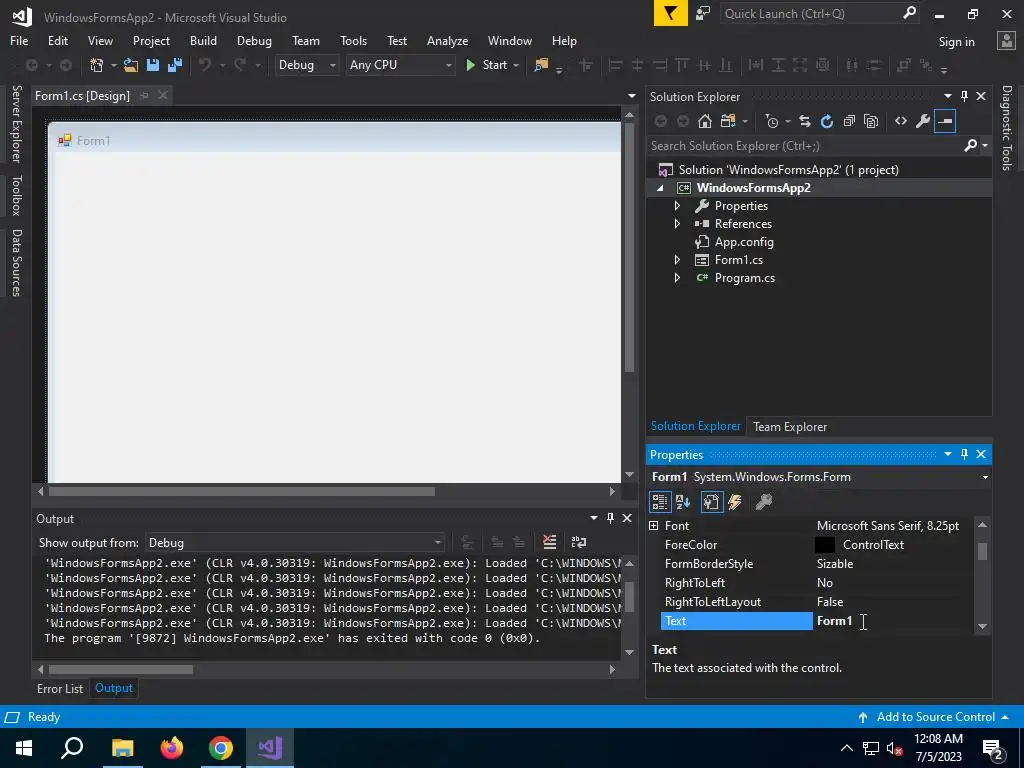Open the Diagnostic Tools side tab
The image size is (1024, 768).
[1007, 128]
